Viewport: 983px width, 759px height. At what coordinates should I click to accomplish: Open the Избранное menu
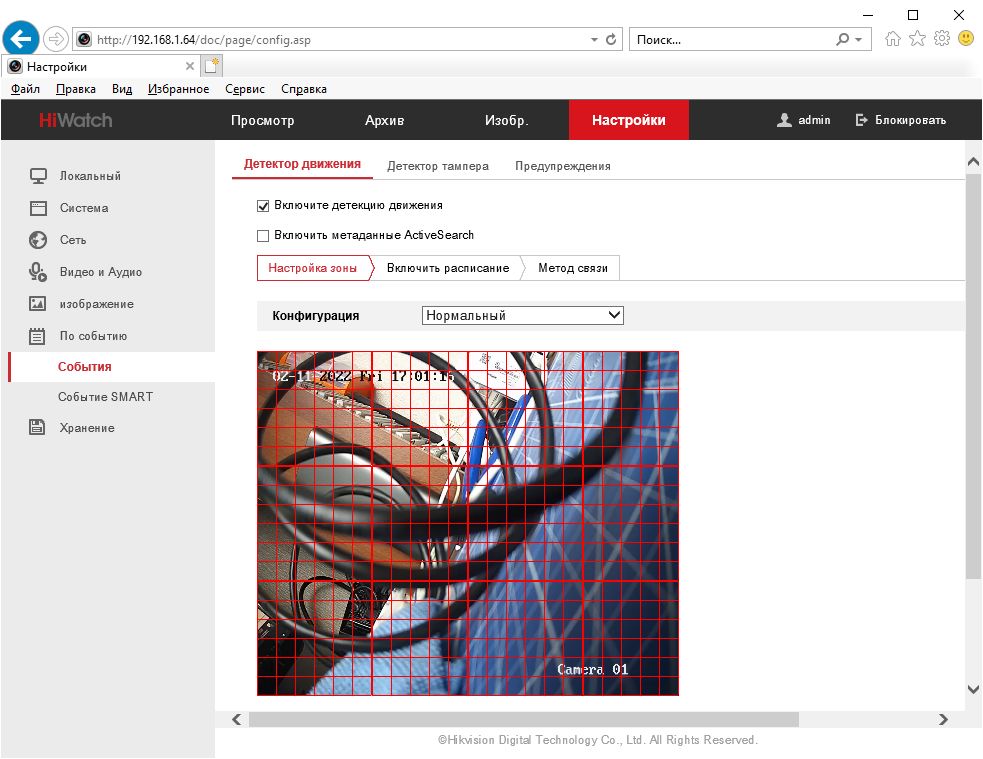[x=178, y=89]
